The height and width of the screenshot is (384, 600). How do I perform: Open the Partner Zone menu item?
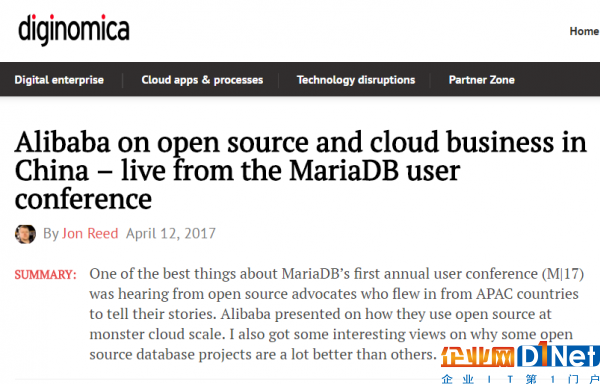click(x=481, y=80)
